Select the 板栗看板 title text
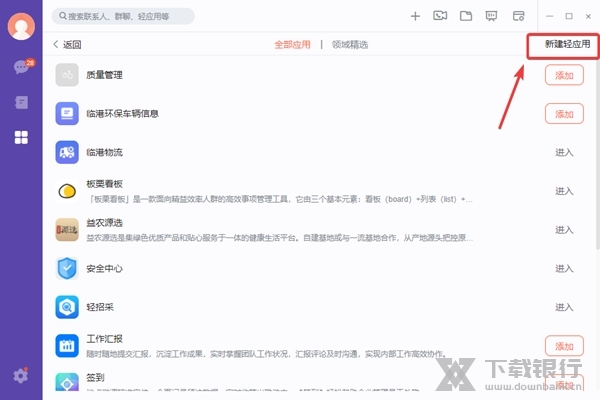This screenshot has width=600, height=400. pyautogui.click(x=104, y=184)
